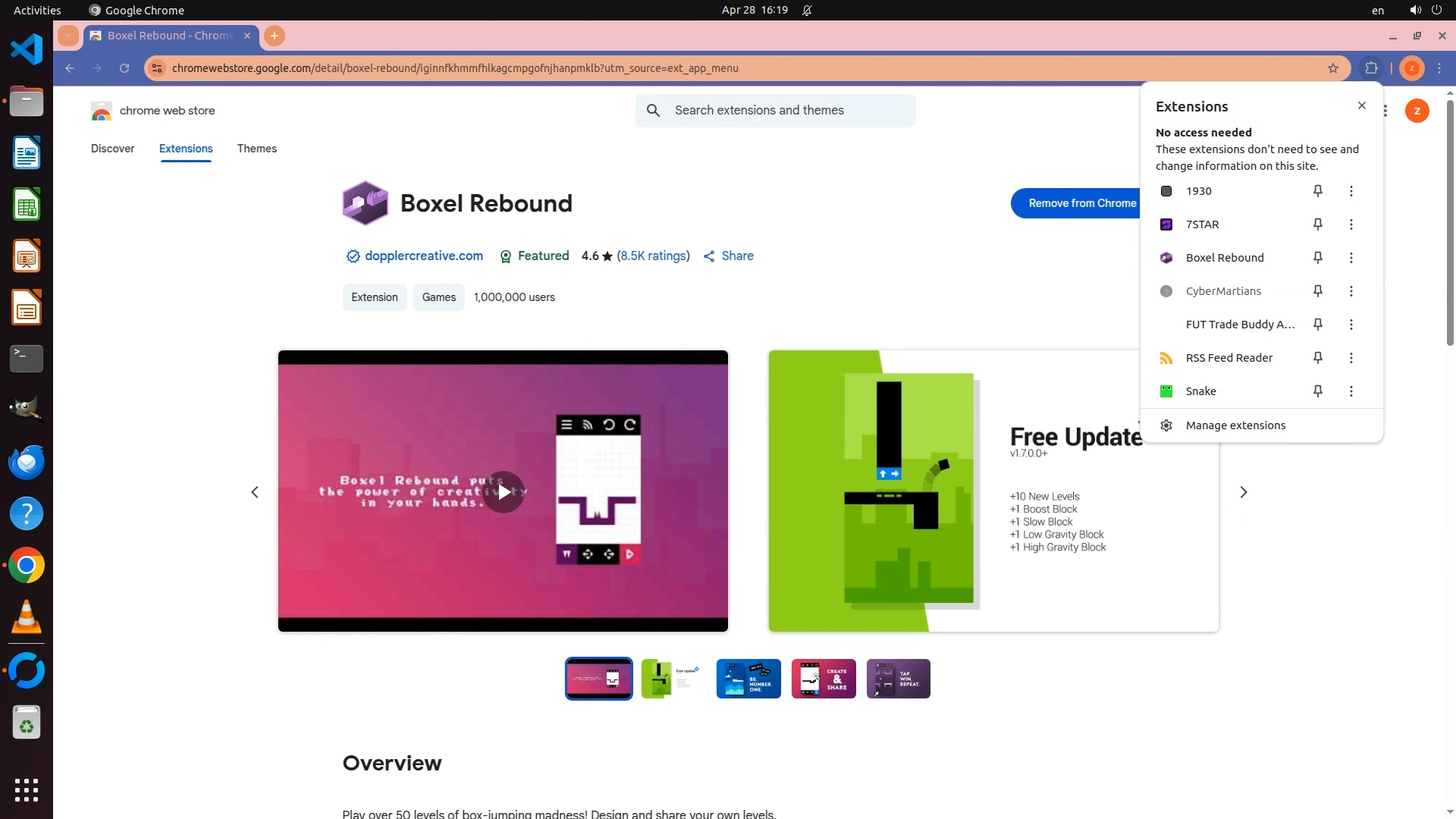Open the dopplercreative.com link
The height and width of the screenshot is (819, 1456).
point(423,256)
